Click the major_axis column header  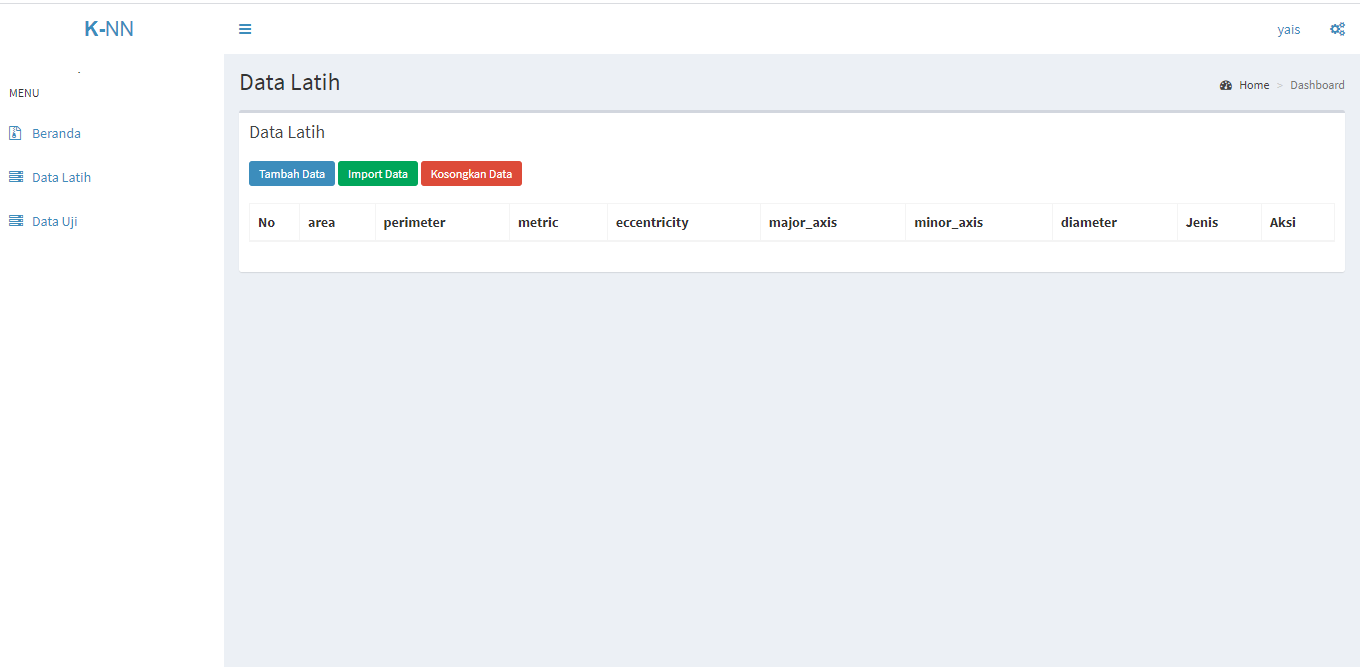coord(802,222)
